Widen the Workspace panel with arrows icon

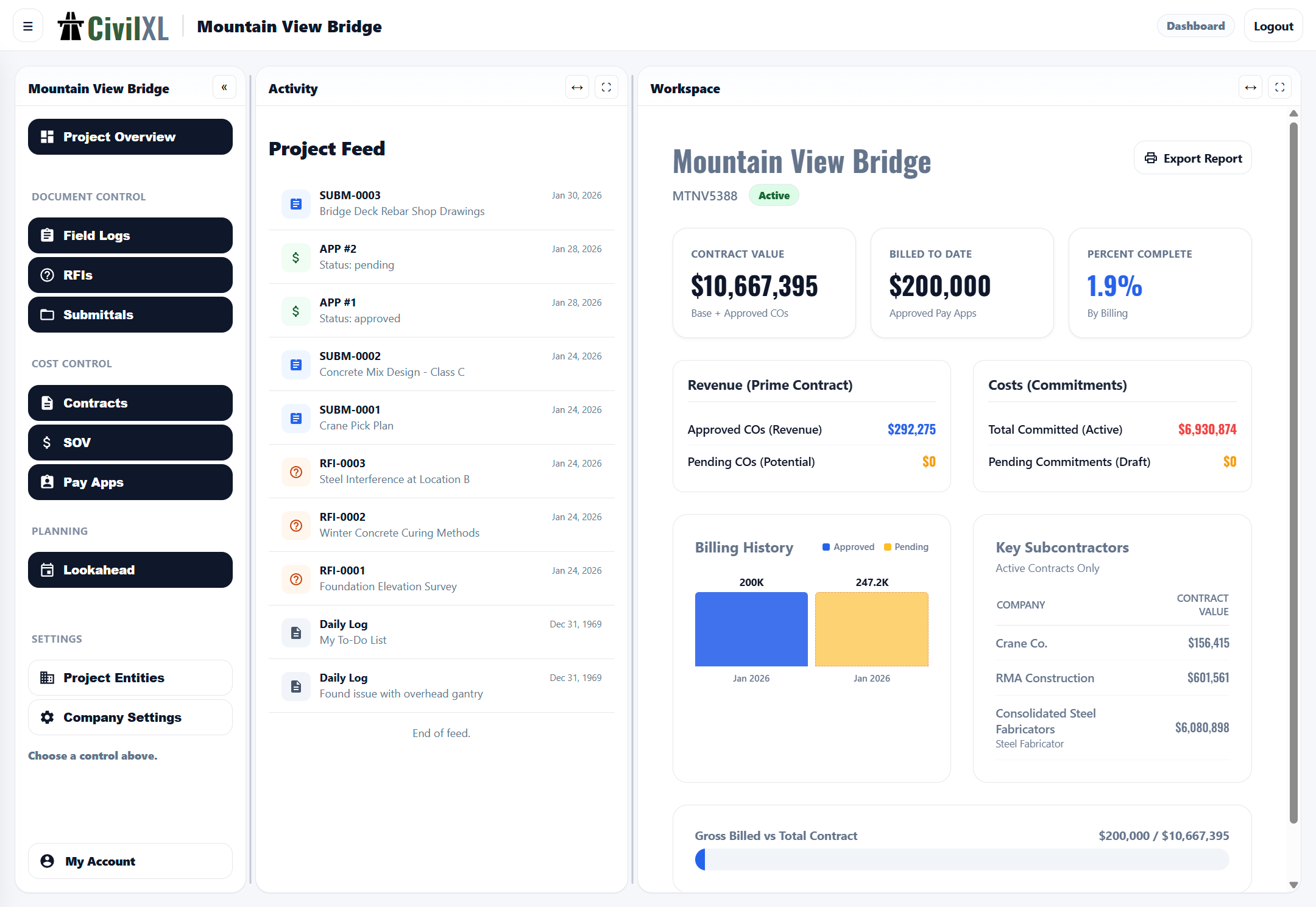(x=1250, y=88)
